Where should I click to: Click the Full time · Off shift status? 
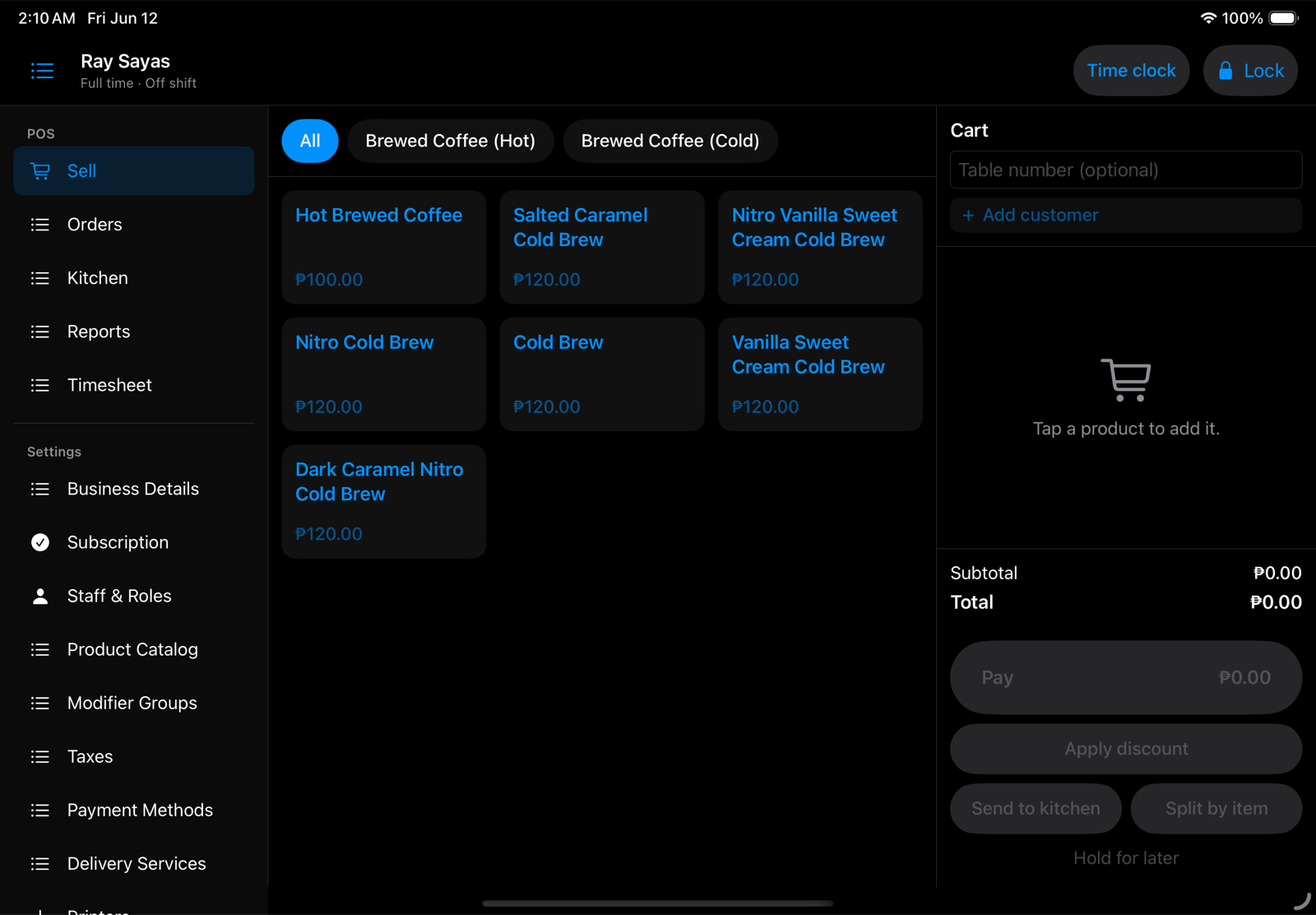tap(138, 83)
